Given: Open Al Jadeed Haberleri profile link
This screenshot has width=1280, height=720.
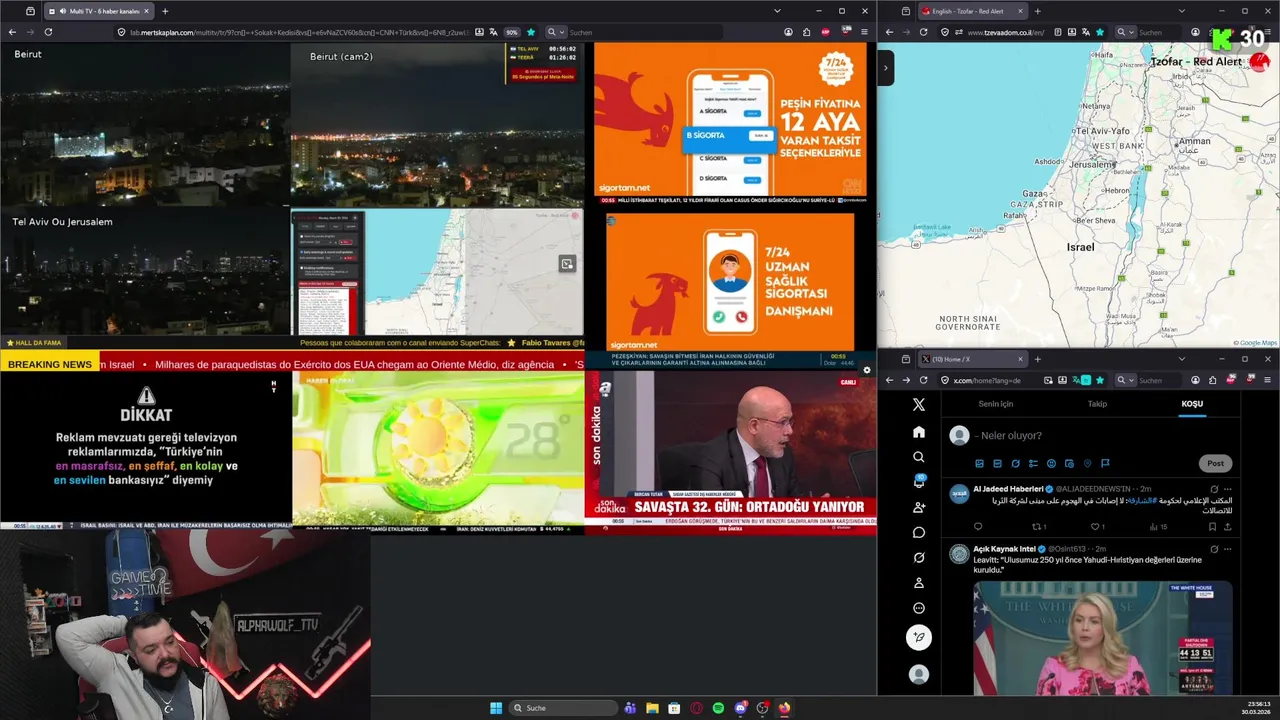Looking at the screenshot, I should (1008, 489).
